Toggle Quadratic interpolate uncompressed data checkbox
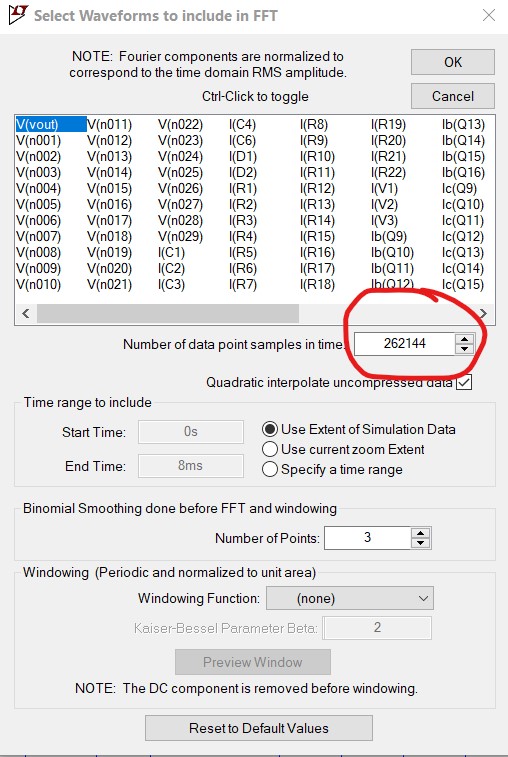The height and width of the screenshot is (757, 508). coord(464,382)
